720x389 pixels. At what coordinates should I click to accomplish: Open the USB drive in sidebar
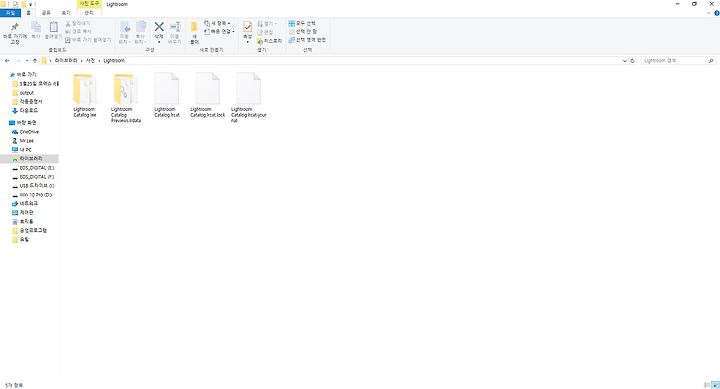[33, 186]
